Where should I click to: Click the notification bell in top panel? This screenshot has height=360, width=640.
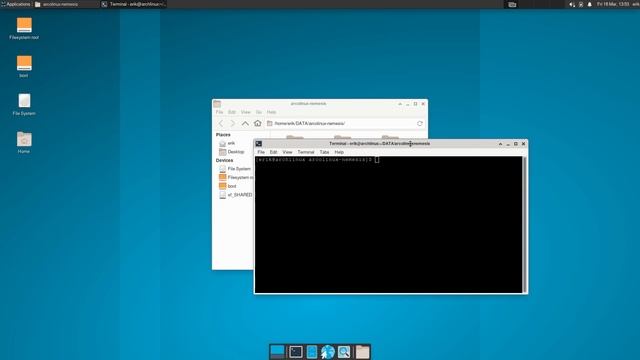589,4
